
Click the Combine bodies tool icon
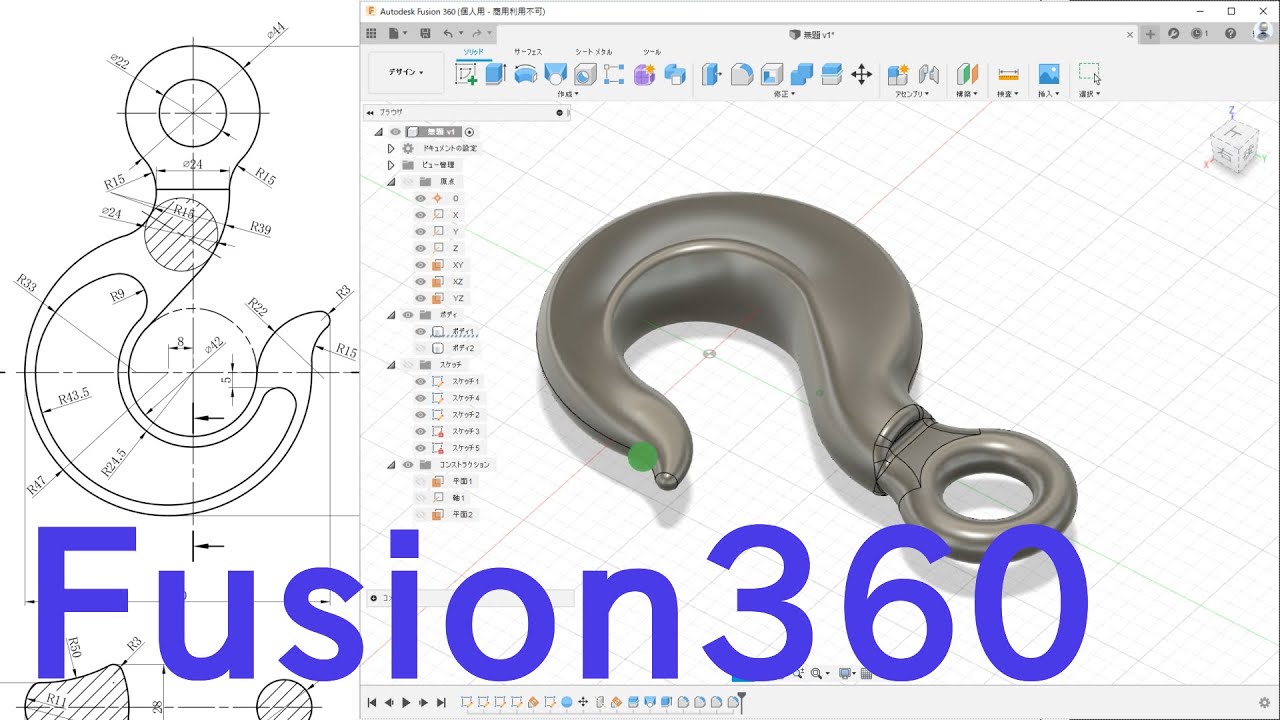pos(801,74)
